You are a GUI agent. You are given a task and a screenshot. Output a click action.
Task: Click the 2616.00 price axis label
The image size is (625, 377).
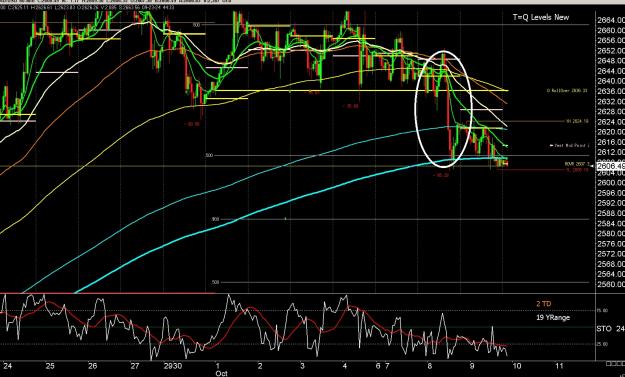coord(611,142)
